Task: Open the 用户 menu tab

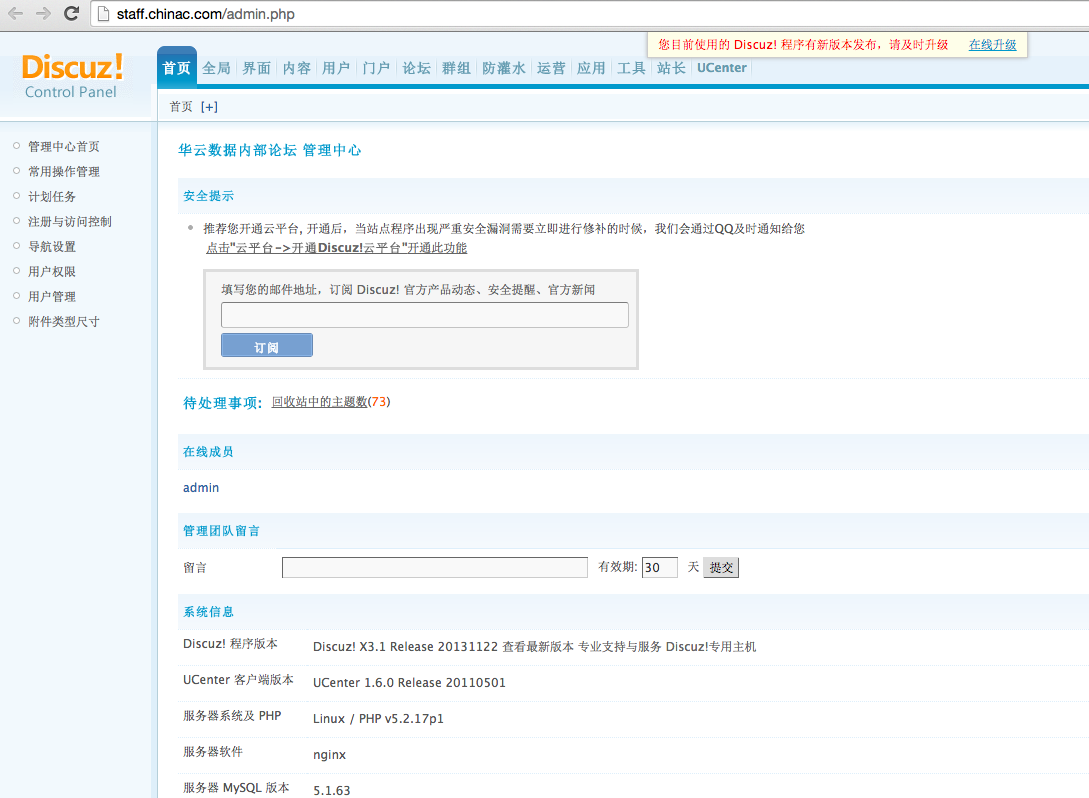Action: click(x=336, y=68)
